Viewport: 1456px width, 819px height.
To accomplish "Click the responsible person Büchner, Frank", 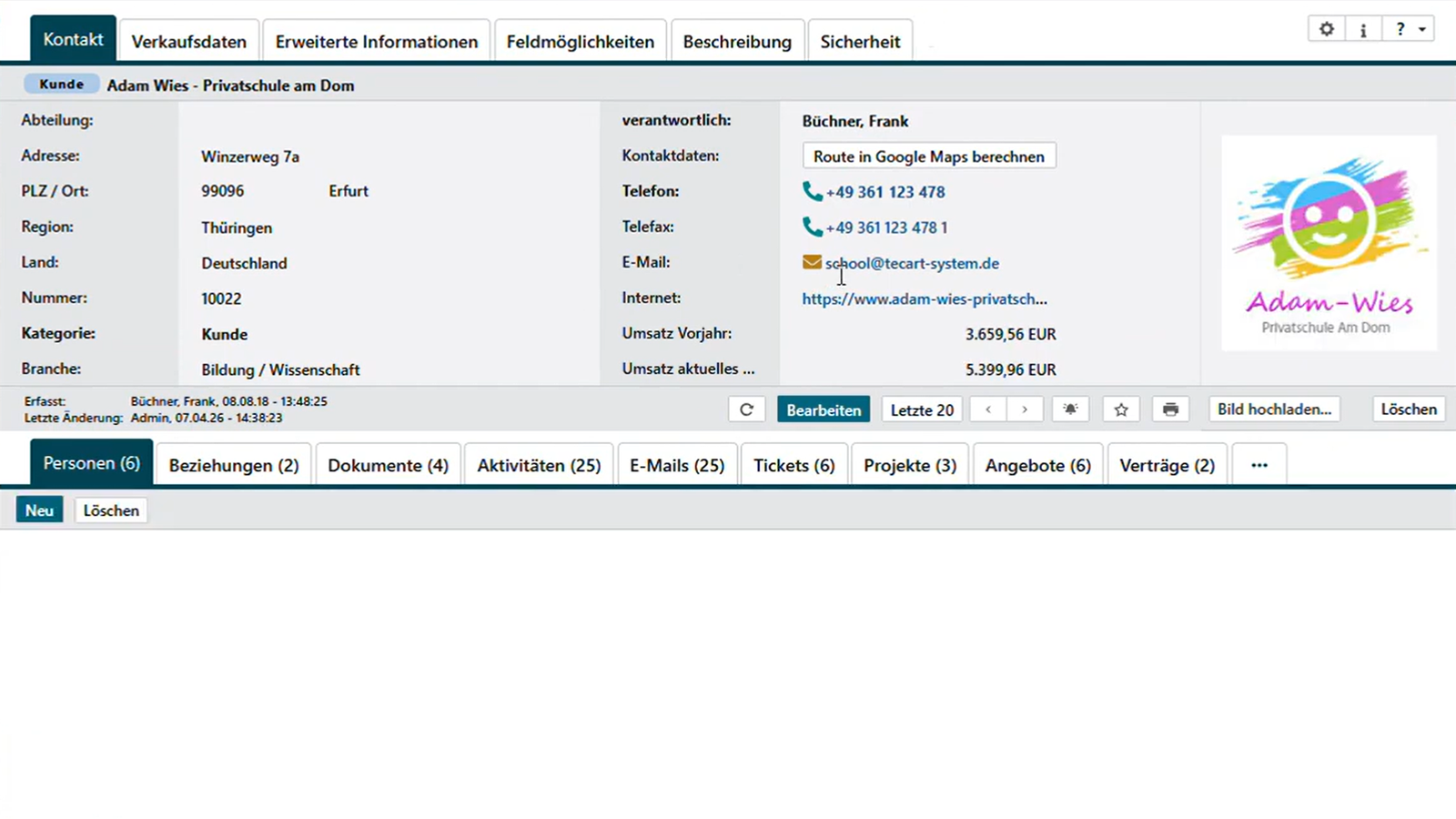I will [855, 121].
